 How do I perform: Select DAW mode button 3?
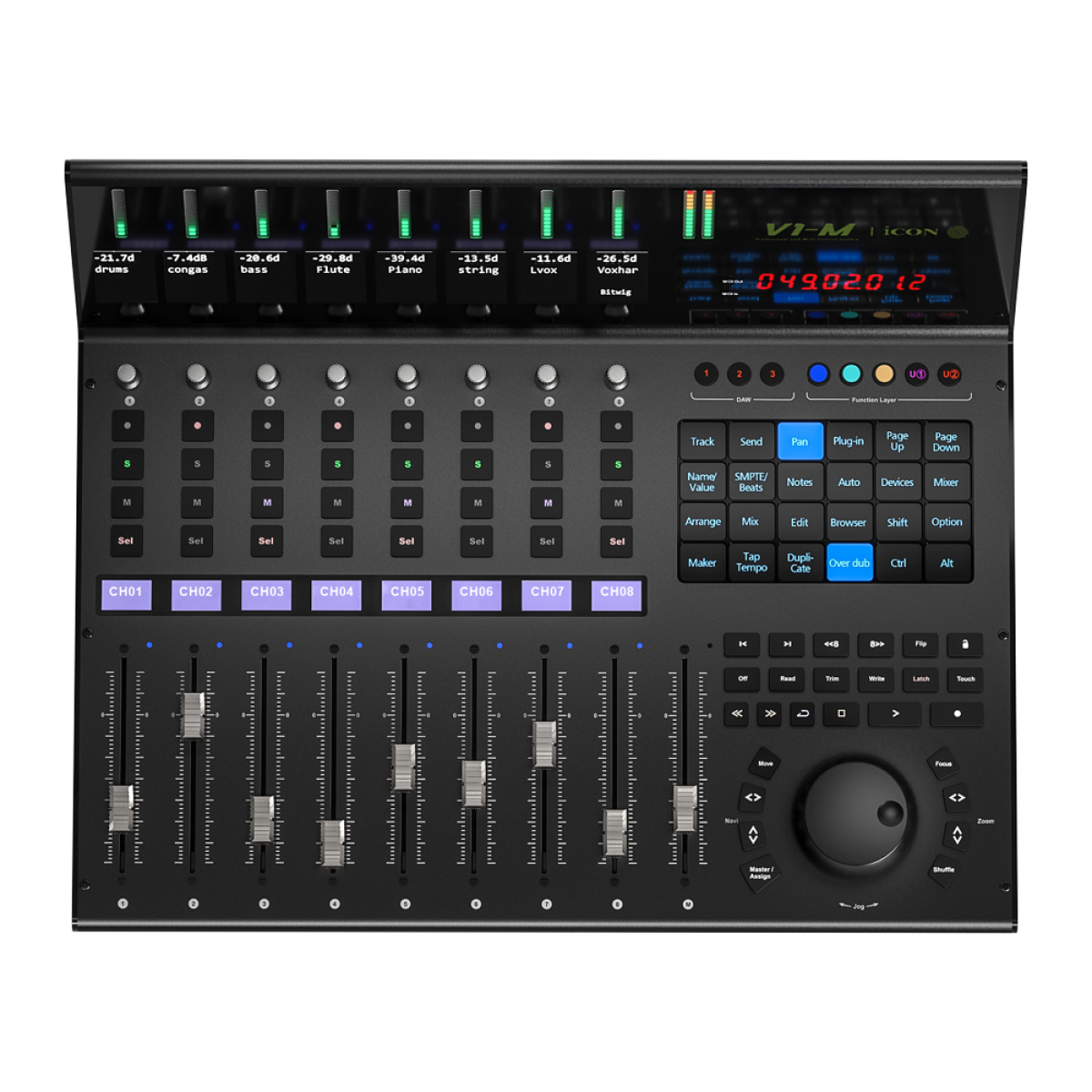coord(772,374)
